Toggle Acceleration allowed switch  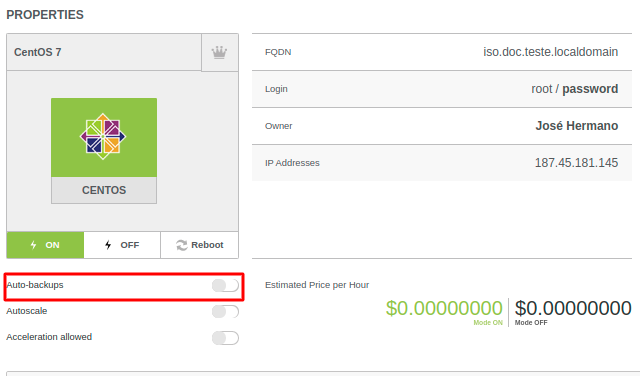(x=225, y=338)
